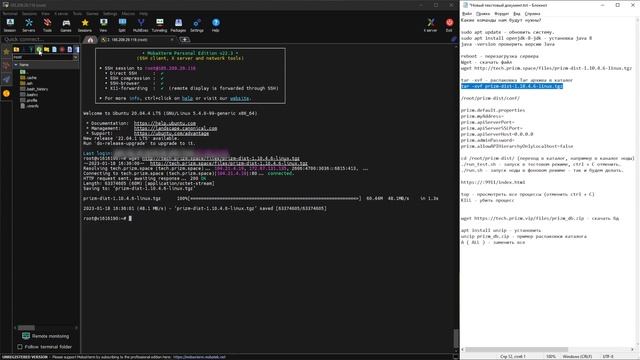
Task: Open the Вид menu in Notepad
Action: 516,14
